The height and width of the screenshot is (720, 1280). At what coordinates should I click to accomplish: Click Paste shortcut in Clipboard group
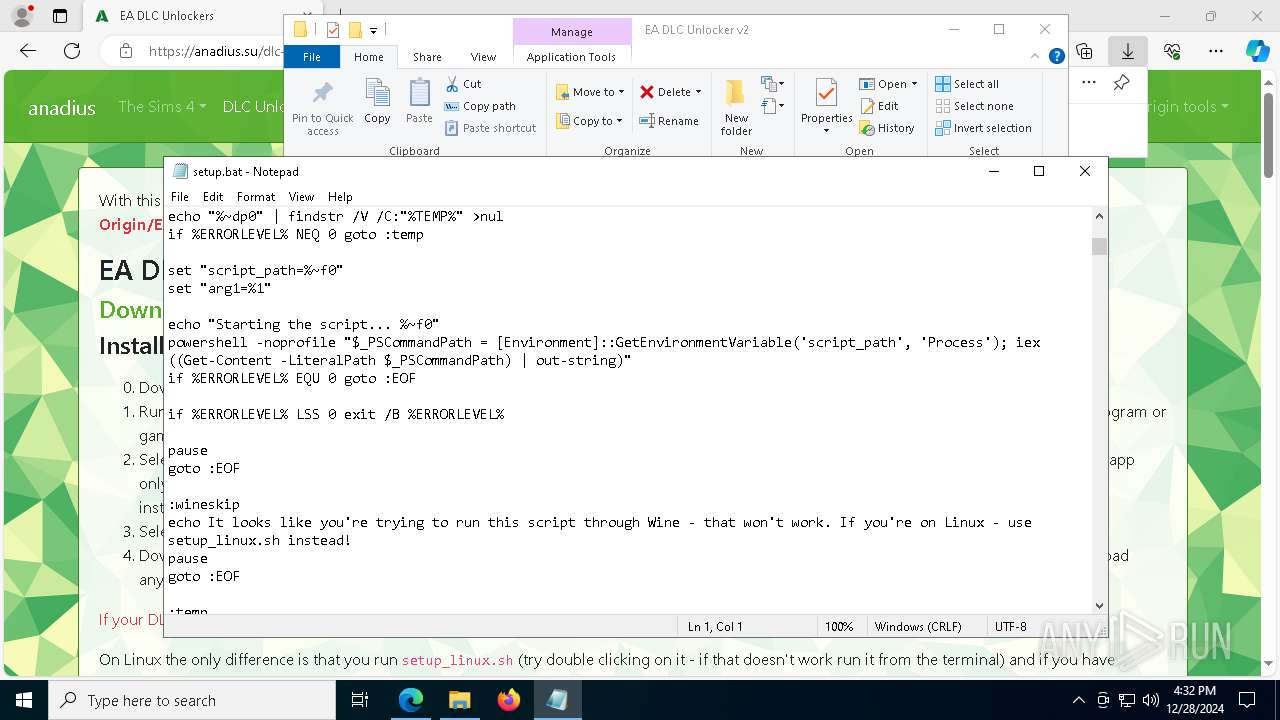(490, 128)
